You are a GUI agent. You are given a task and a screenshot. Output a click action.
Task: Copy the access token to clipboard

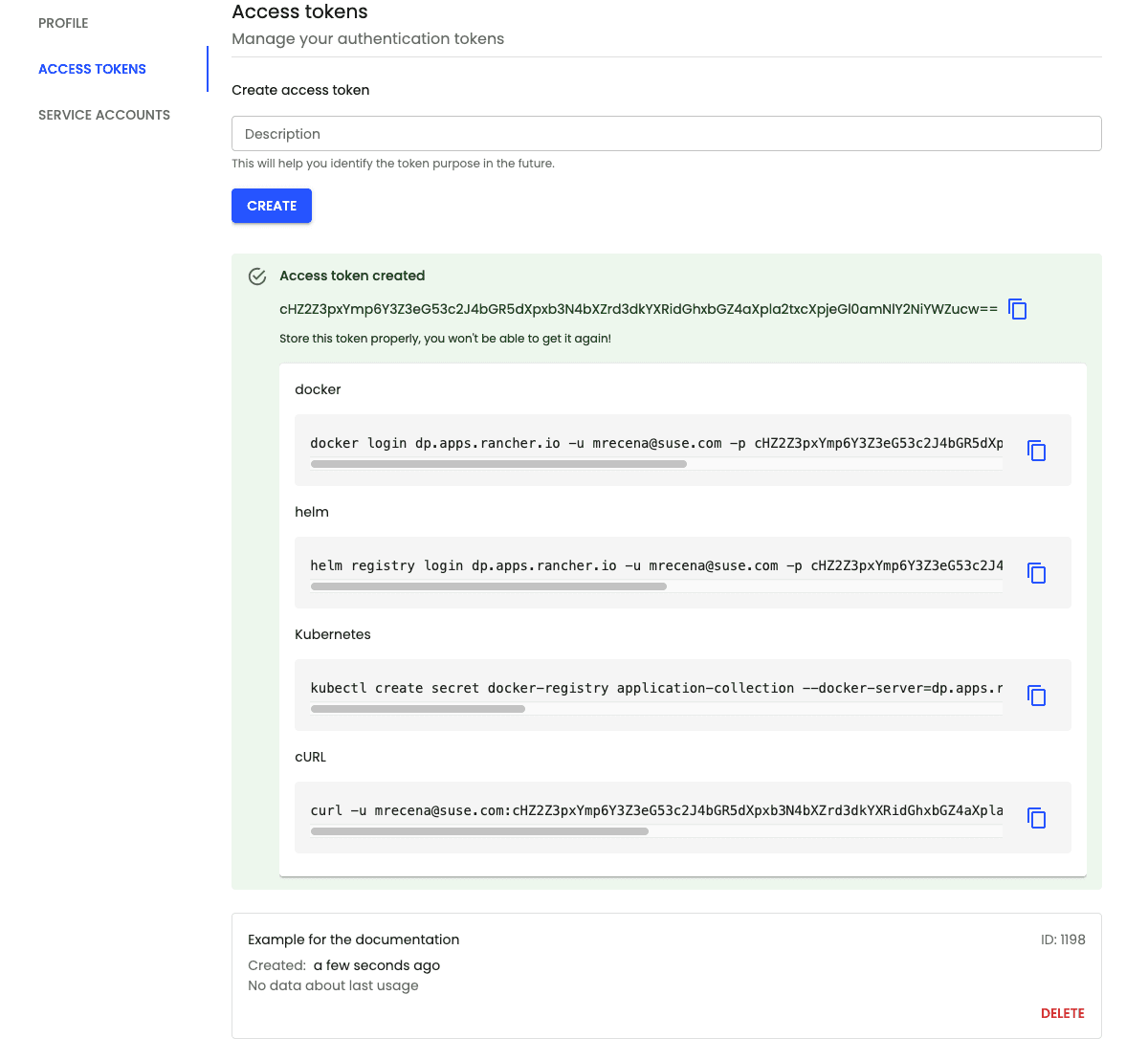[1017, 309]
